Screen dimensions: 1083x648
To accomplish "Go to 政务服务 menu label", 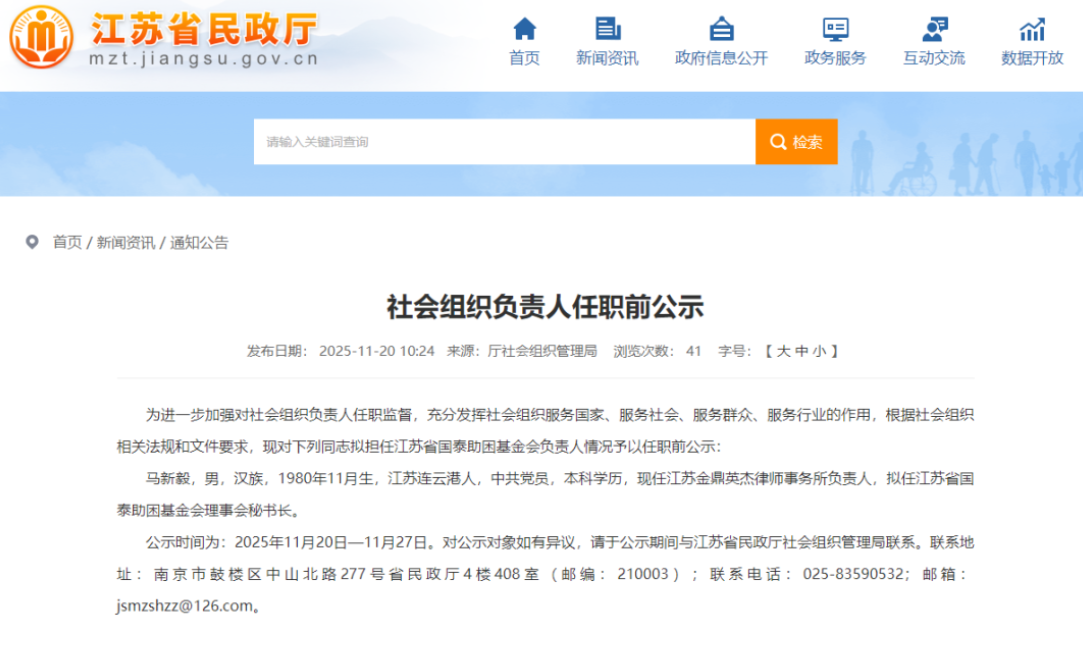I will (835, 58).
